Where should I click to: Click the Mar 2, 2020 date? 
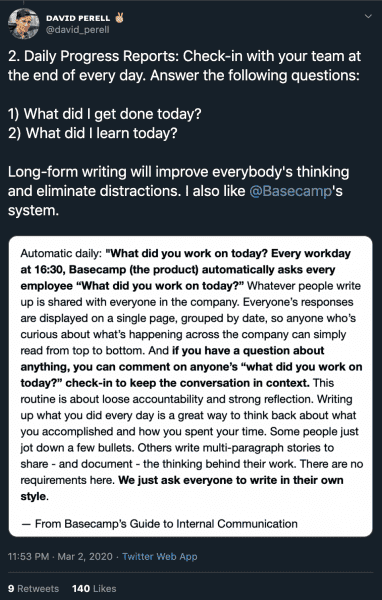(x=85, y=556)
